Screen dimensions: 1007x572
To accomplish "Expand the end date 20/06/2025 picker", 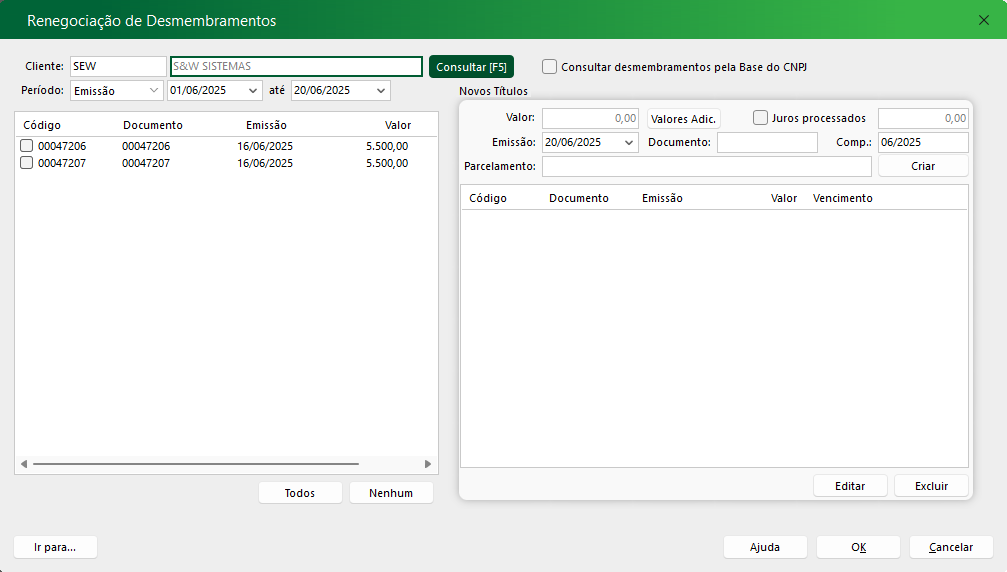I will coord(381,91).
